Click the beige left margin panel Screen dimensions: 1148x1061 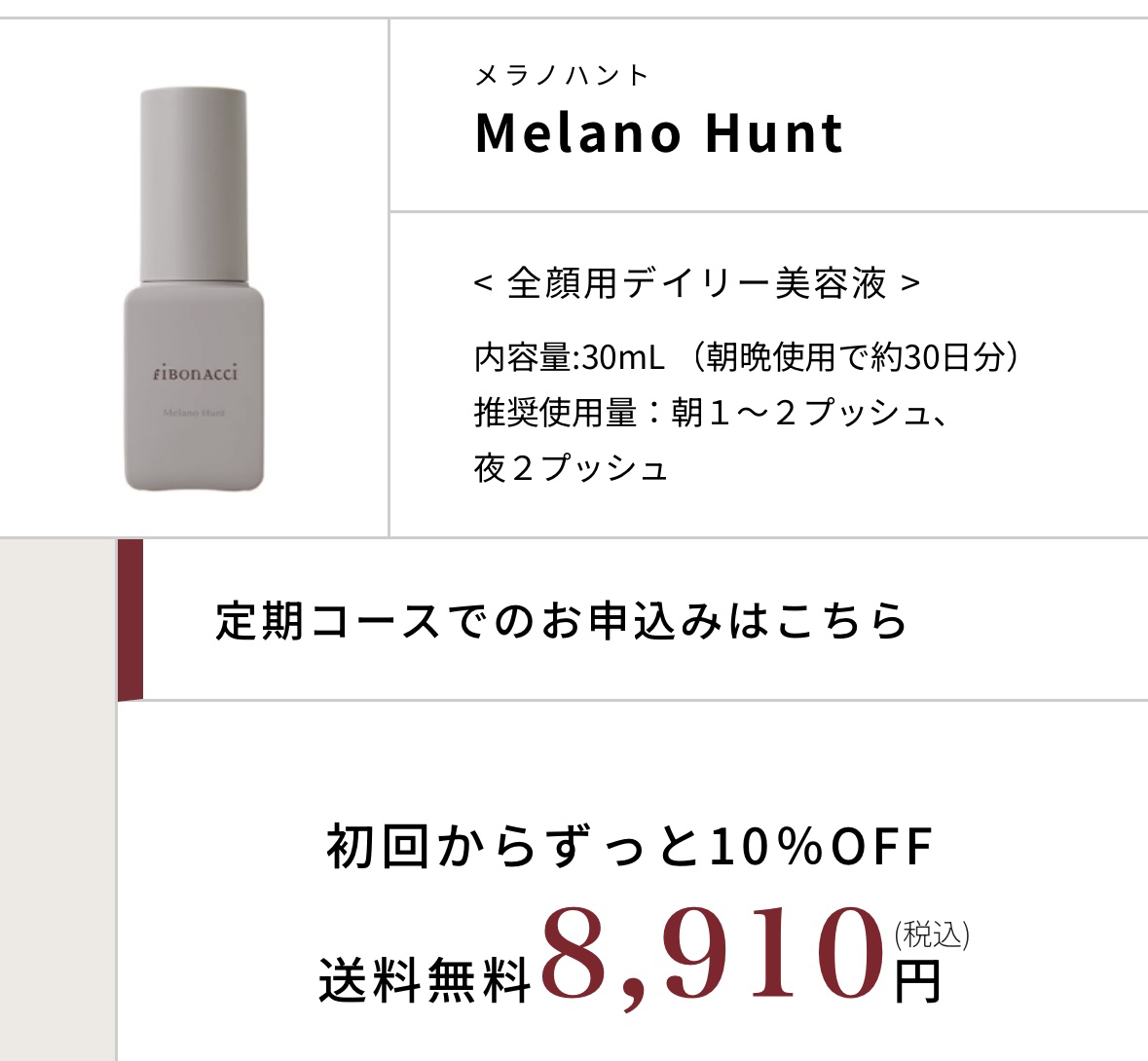(57, 799)
